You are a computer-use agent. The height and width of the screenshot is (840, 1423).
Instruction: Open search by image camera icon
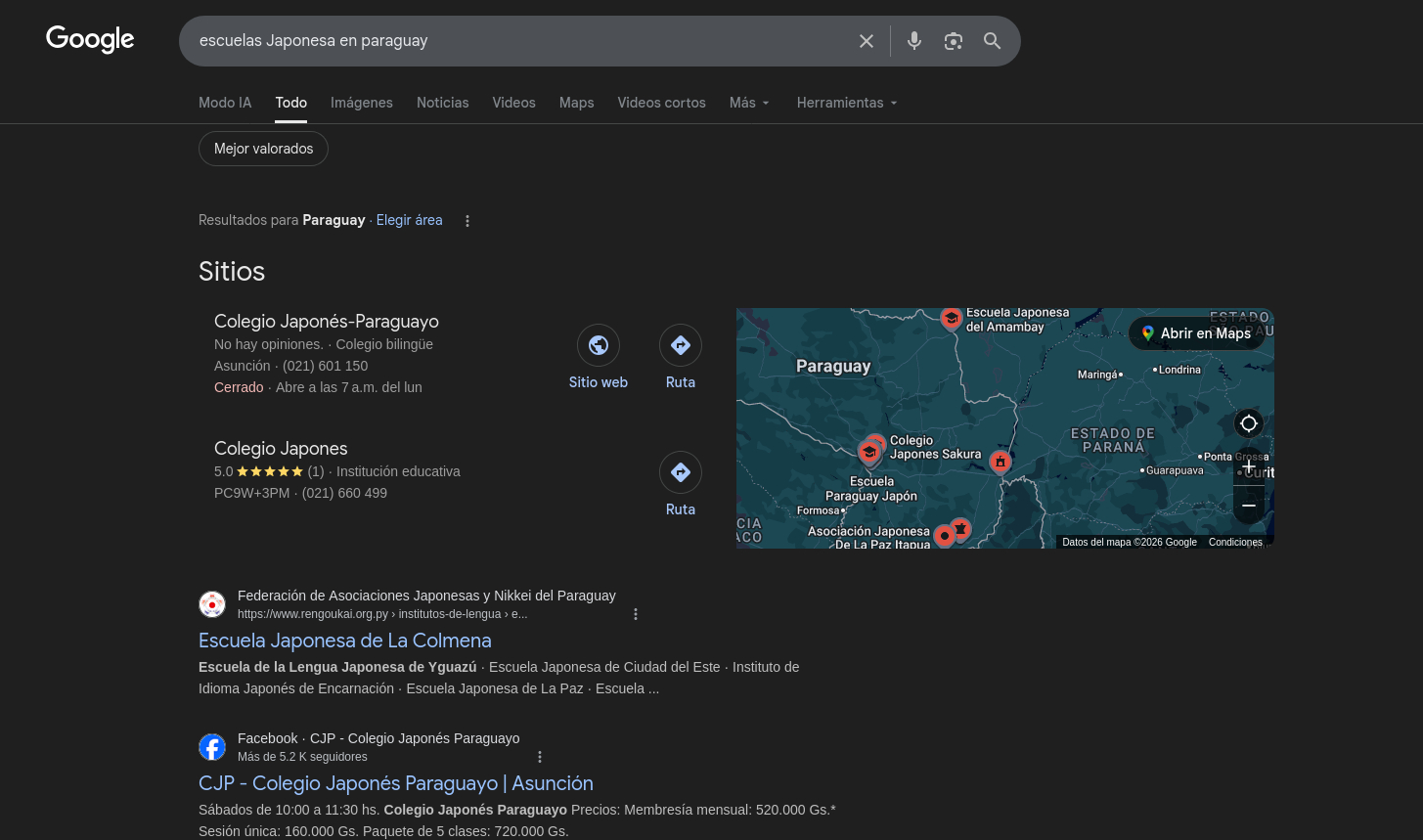coord(953,41)
